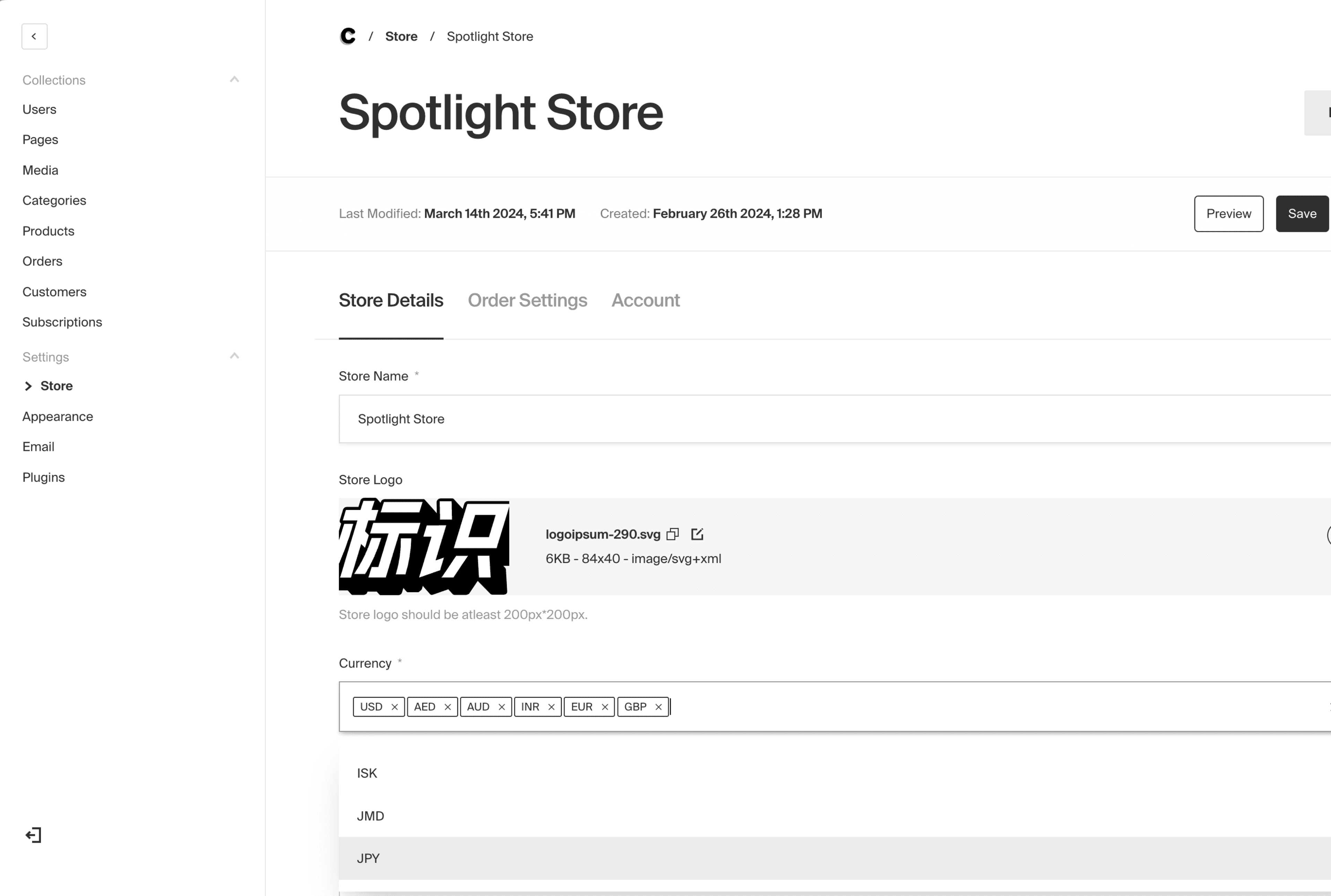Copy the logoipsum-290.svg filename
The height and width of the screenshot is (896, 1331).
click(673, 534)
